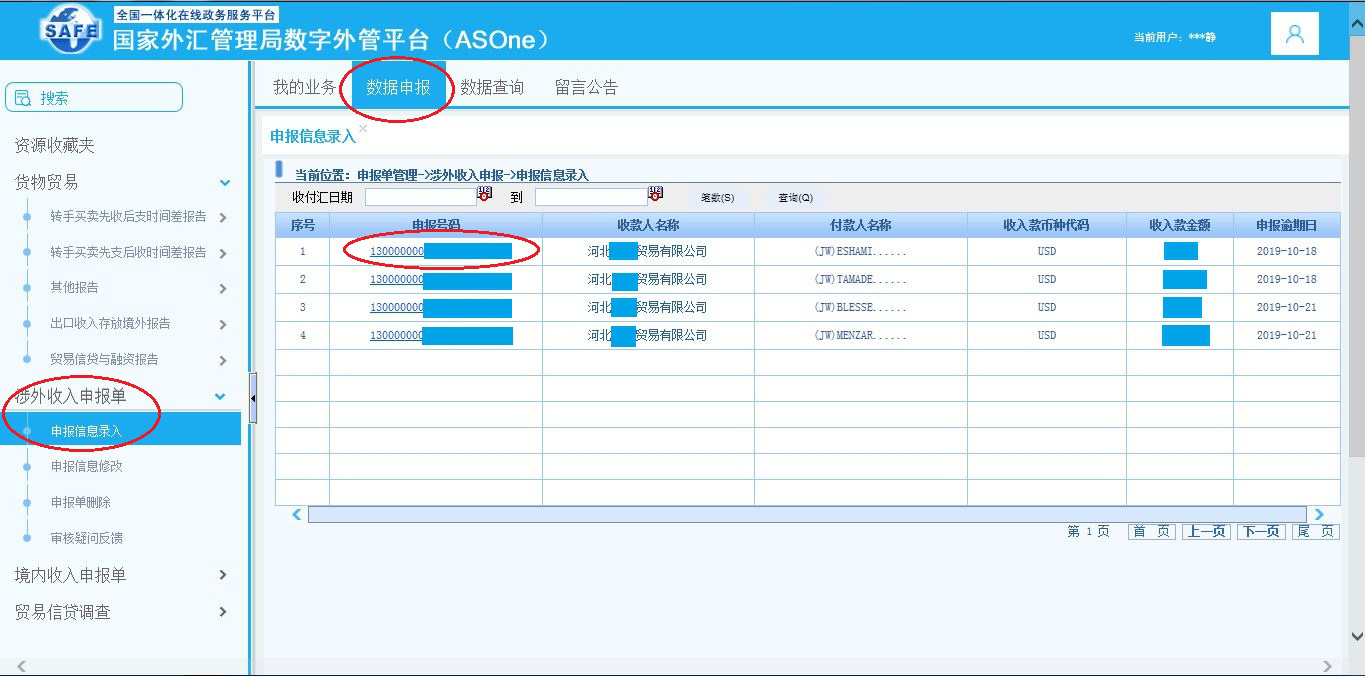Click the SAFE logo in the header
This screenshot has width=1365, height=676.
pyautogui.click(x=71, y=32)
